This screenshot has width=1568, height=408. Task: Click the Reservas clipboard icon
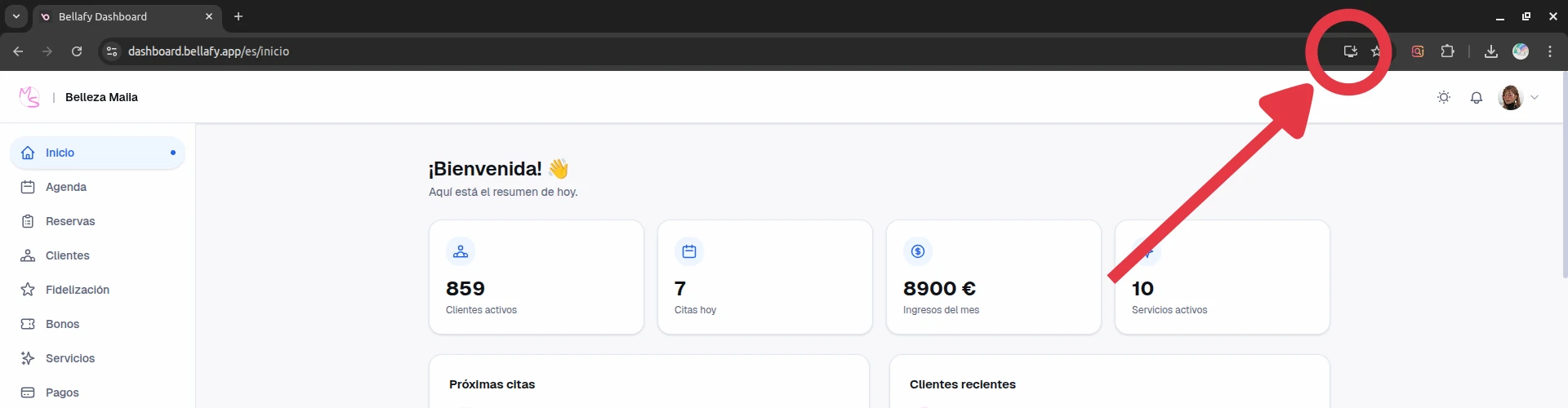[x=28, y=221]
